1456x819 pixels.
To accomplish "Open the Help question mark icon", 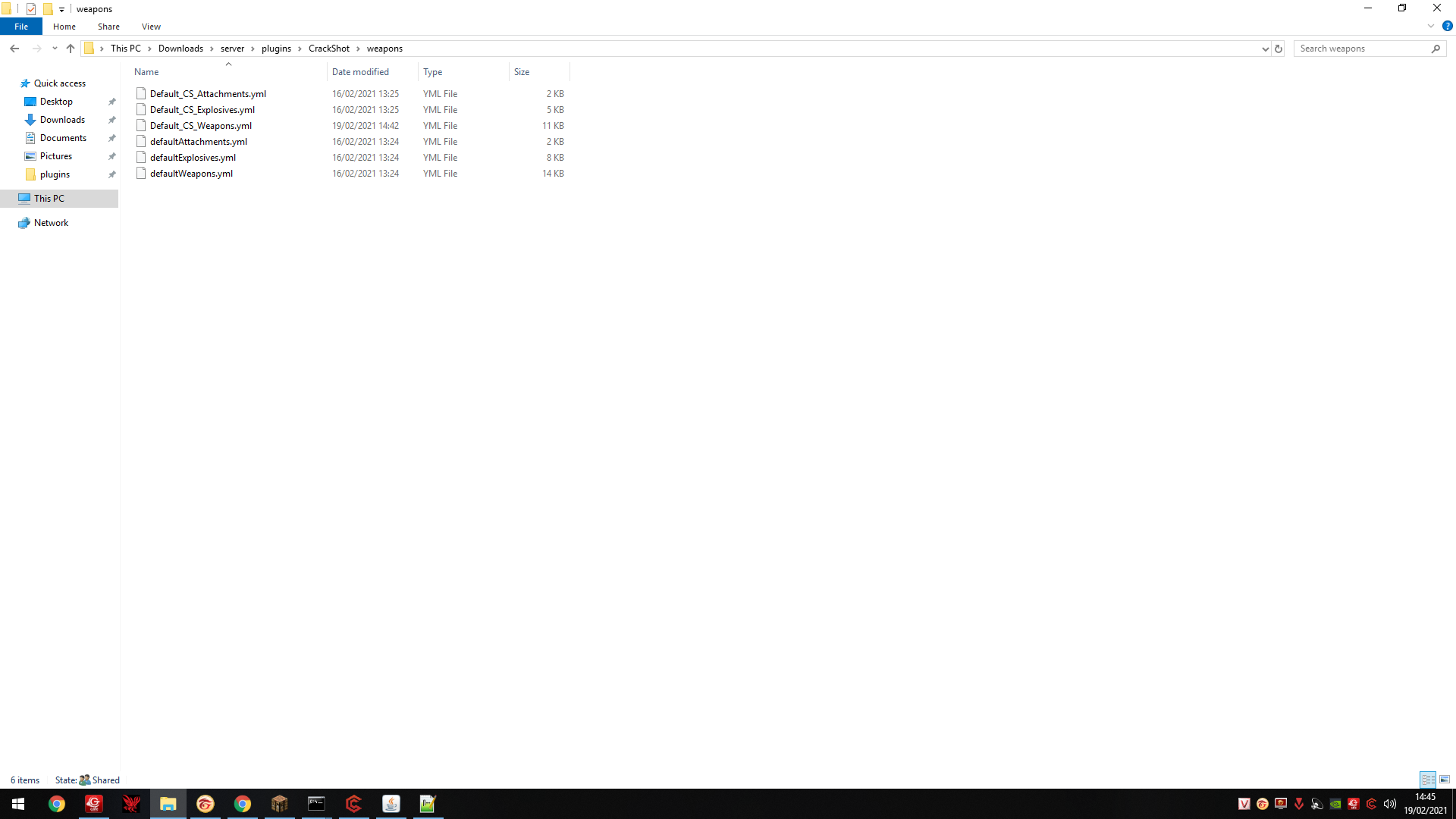I will [1447, 26].
